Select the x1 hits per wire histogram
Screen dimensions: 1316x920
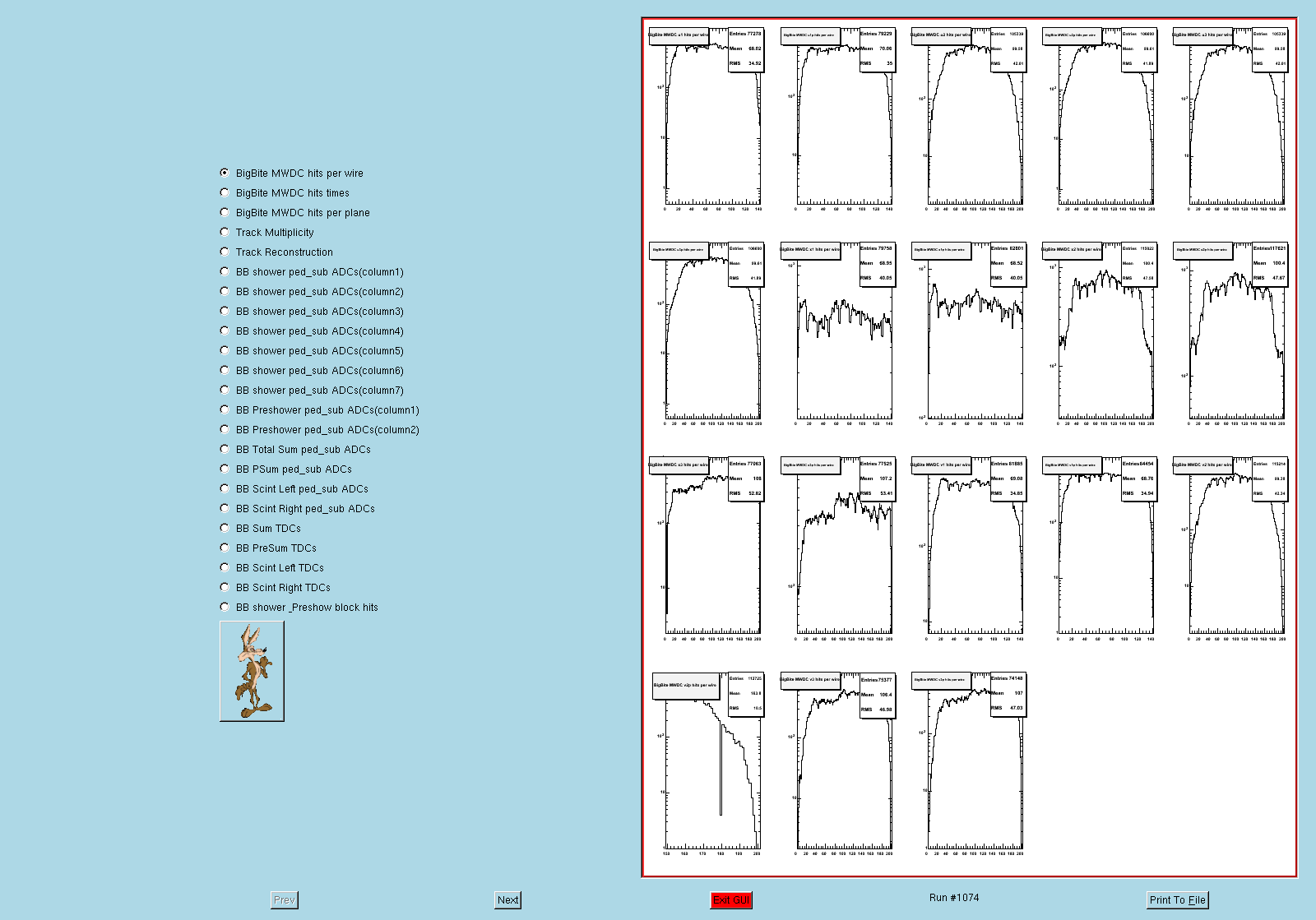[838, 335]
